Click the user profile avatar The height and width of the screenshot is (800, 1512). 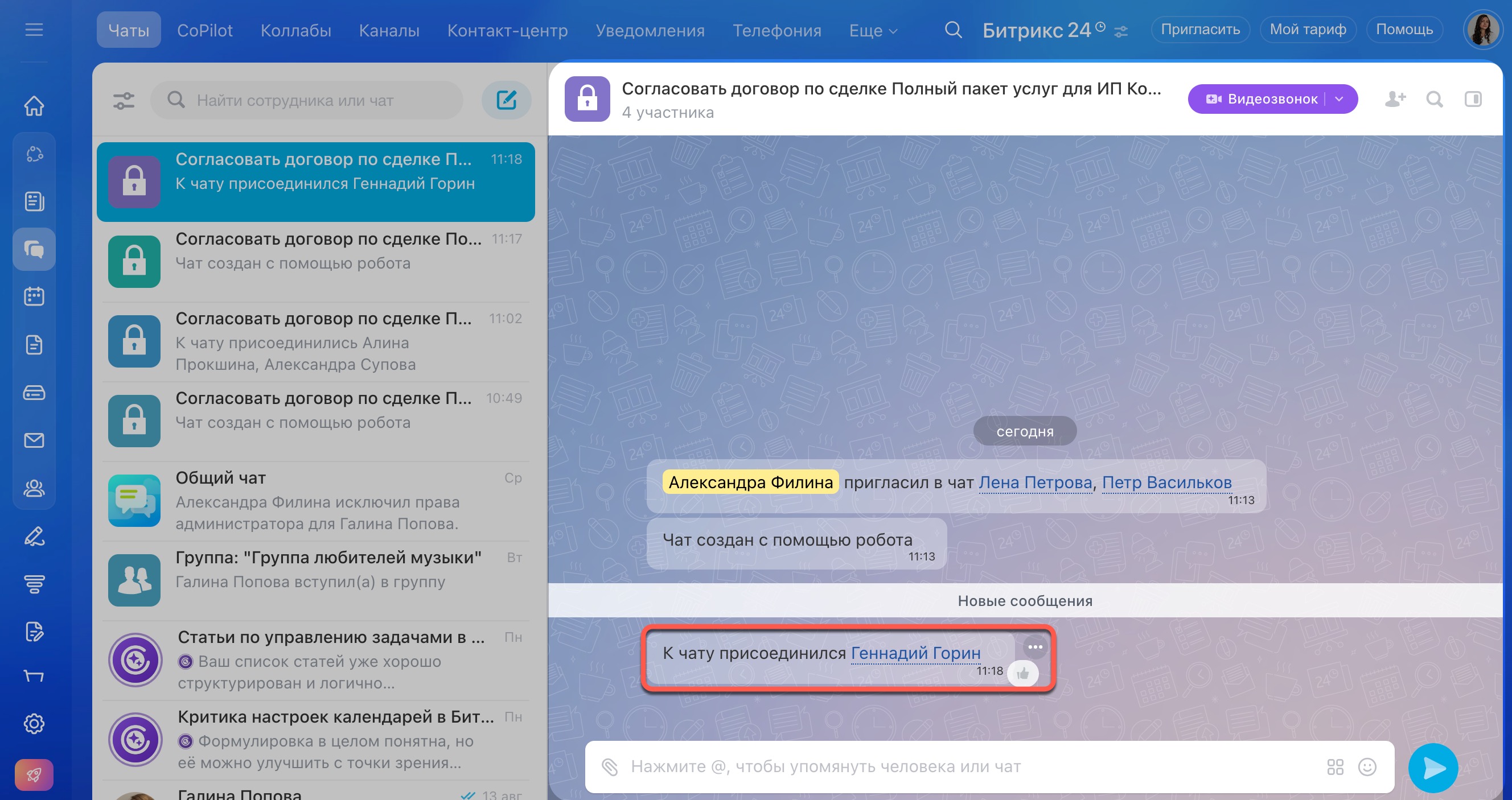pyautogui.click(x=1482, y=30)
